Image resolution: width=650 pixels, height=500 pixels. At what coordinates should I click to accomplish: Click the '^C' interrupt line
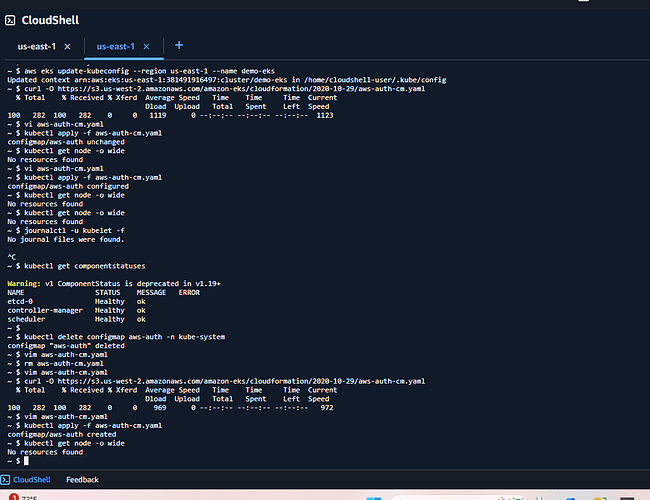click(x=12, y=257)
